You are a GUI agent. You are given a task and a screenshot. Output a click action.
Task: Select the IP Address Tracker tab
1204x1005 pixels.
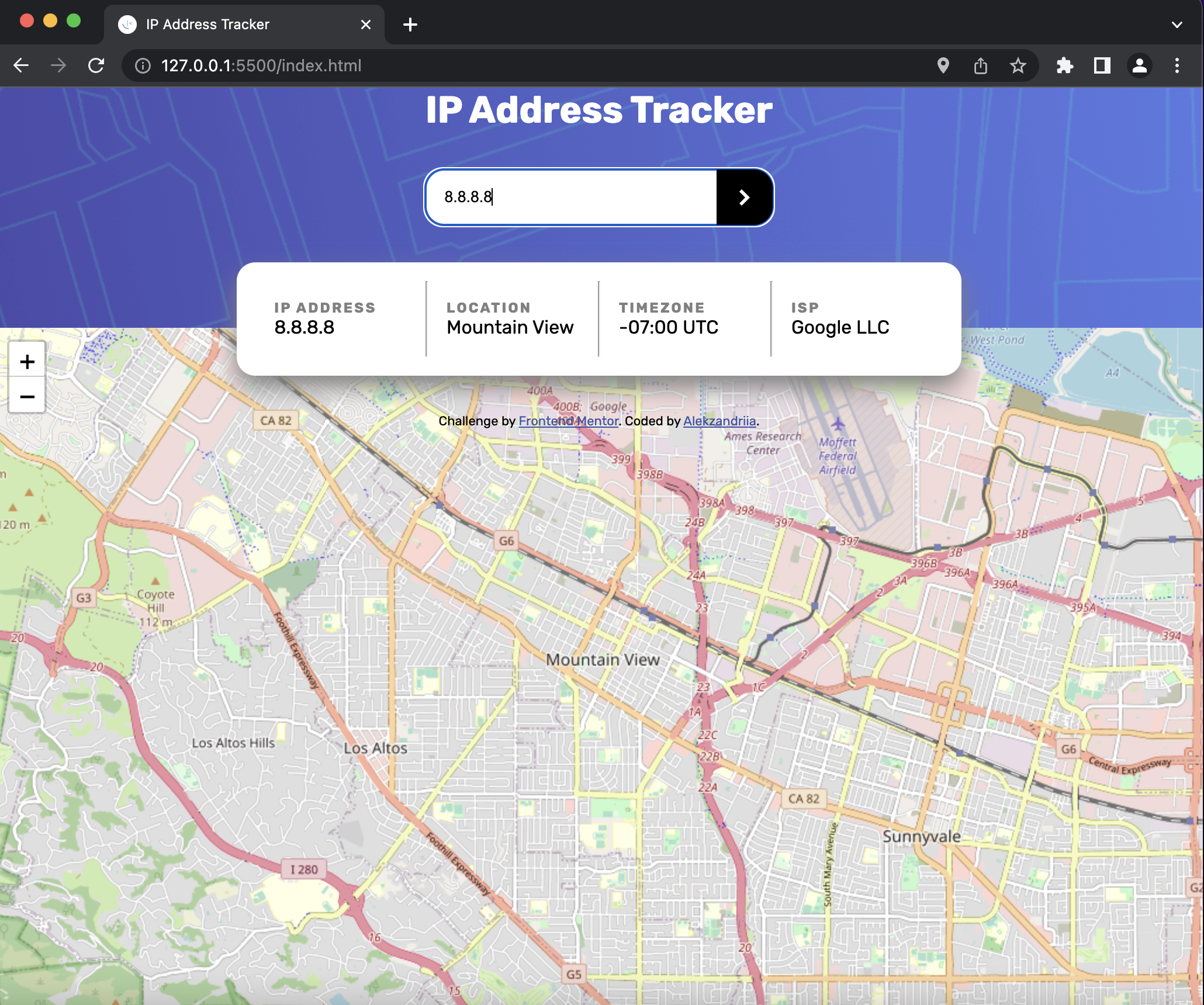234,25
